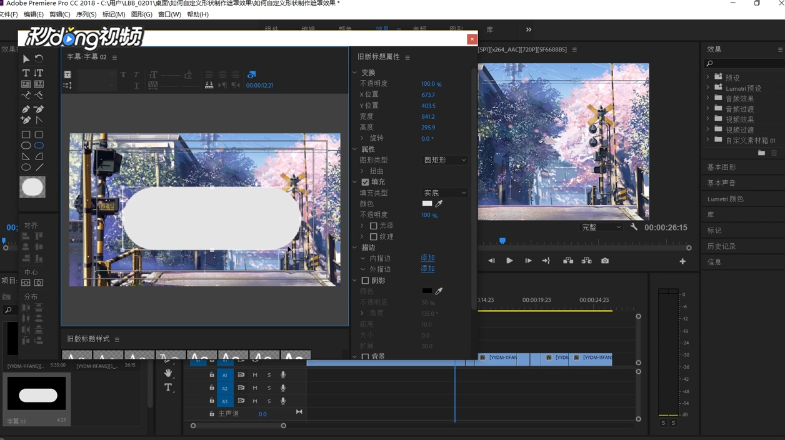Select the Rectangle shape tool
The height and width of the screenshot is (440, 785).
coord(26,134)
